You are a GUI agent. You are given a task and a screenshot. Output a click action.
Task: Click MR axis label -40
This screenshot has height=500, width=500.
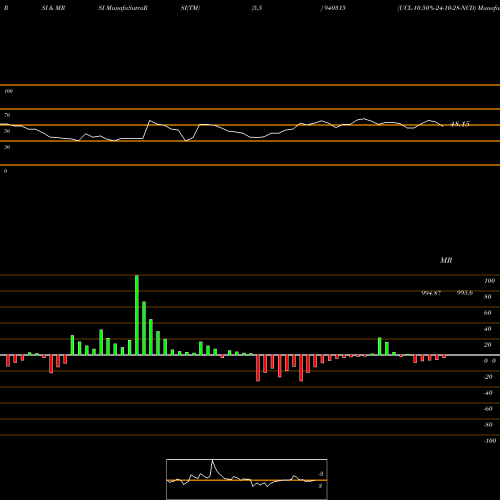(488, 393)
